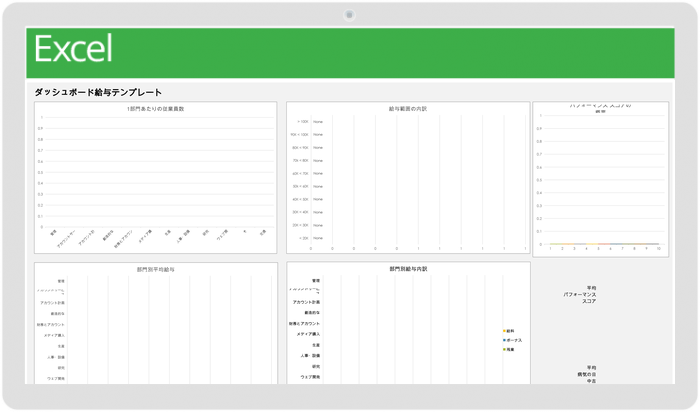Viewport: 700px width, 412px height.
Task: Select 財務とアカウント label in 部門別給与内訳 chart
Action: tap(304, 324)
